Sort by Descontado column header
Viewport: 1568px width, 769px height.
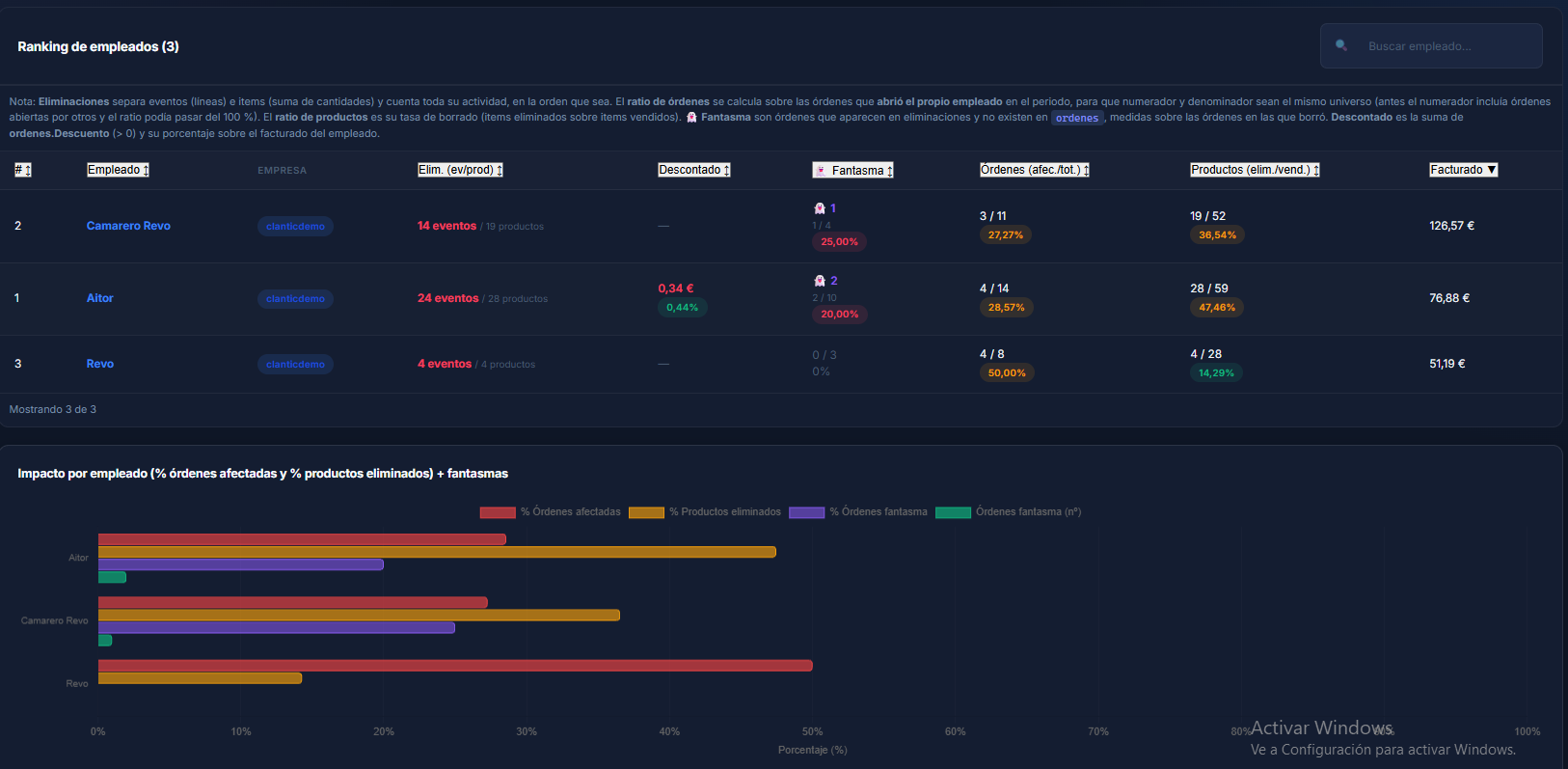694,170
